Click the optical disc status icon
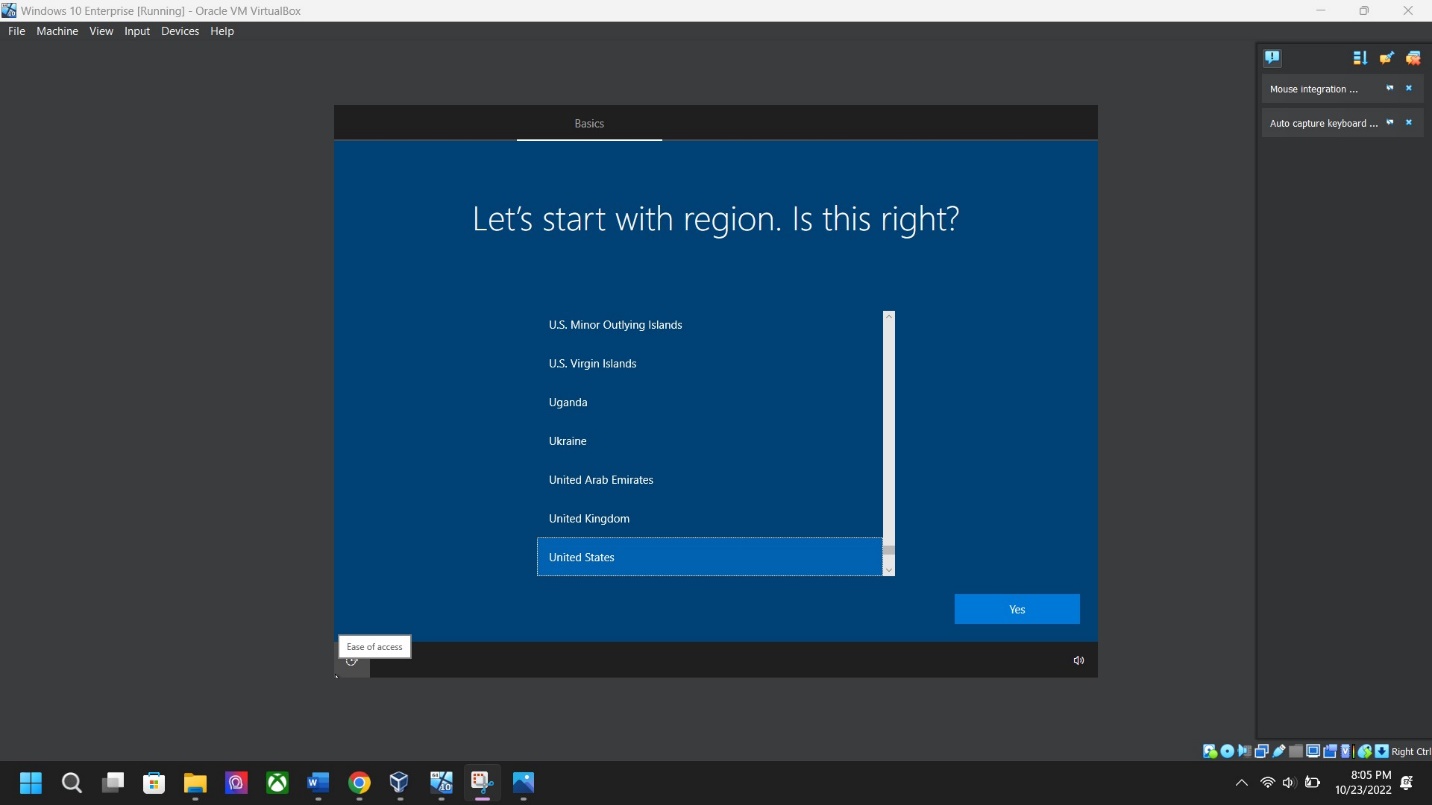The height and width of the screenshot is (805, 1432). coord(1227,752)
